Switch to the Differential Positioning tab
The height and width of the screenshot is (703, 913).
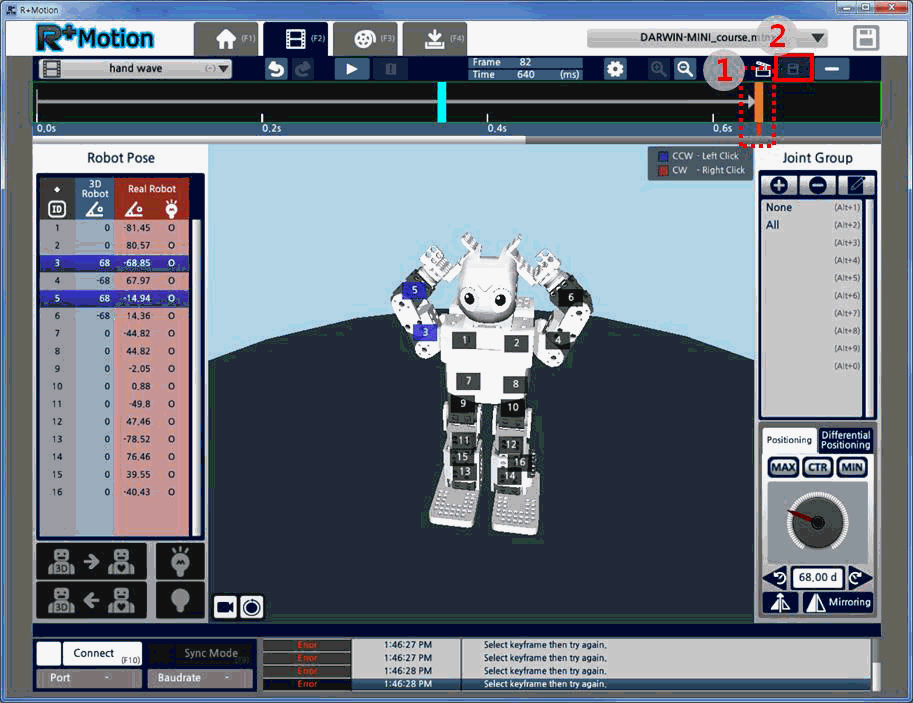point(845,440)
